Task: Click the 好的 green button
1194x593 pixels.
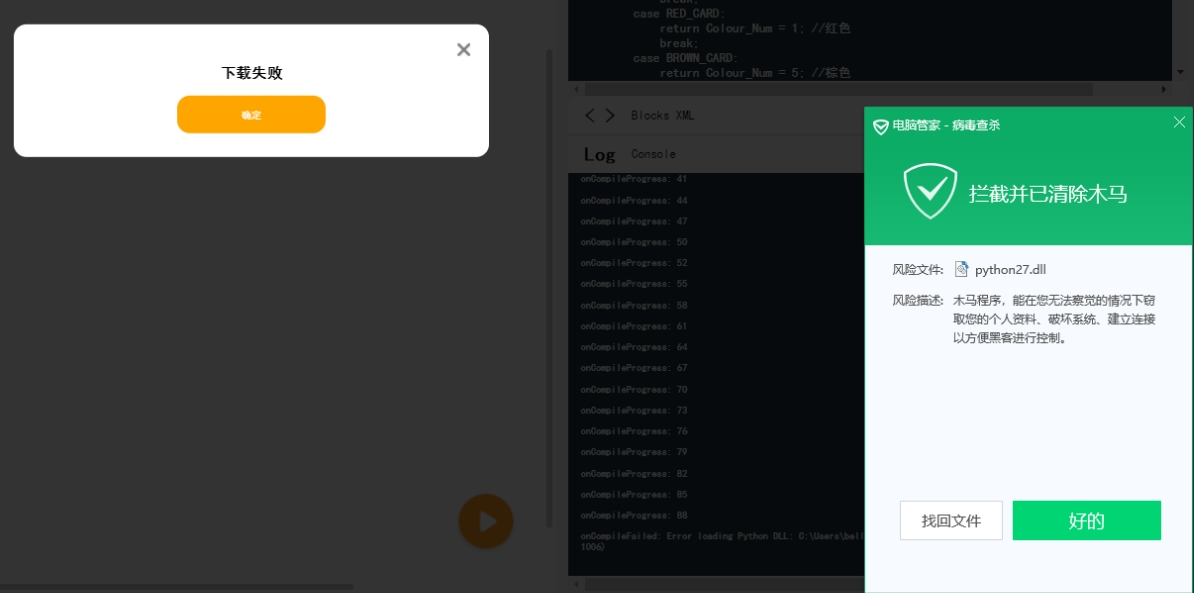Action: click(x=1087, y=521)
